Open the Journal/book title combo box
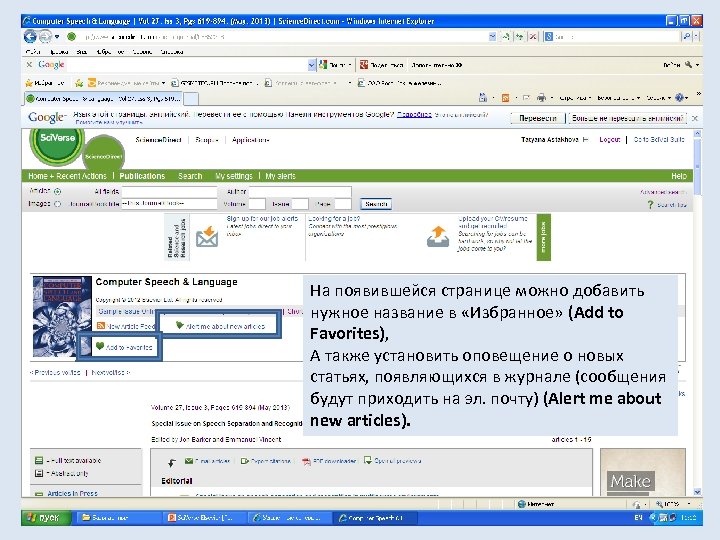Screen dimensions: 720x540 click(x=169, y=203)
